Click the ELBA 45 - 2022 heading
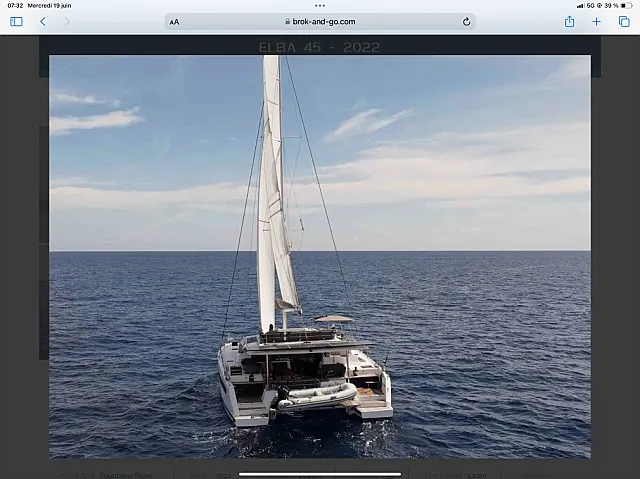Screen dimensions: 640x479 click(320, 47)
